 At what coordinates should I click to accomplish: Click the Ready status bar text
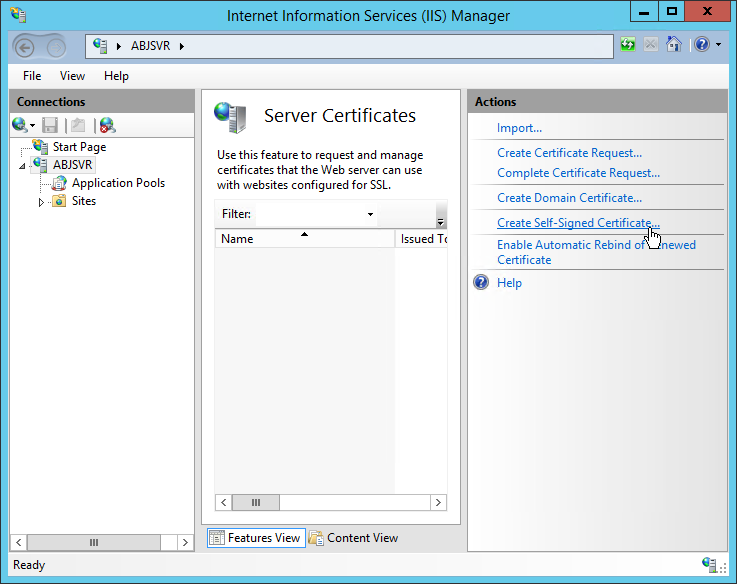(x=29, y=565)
